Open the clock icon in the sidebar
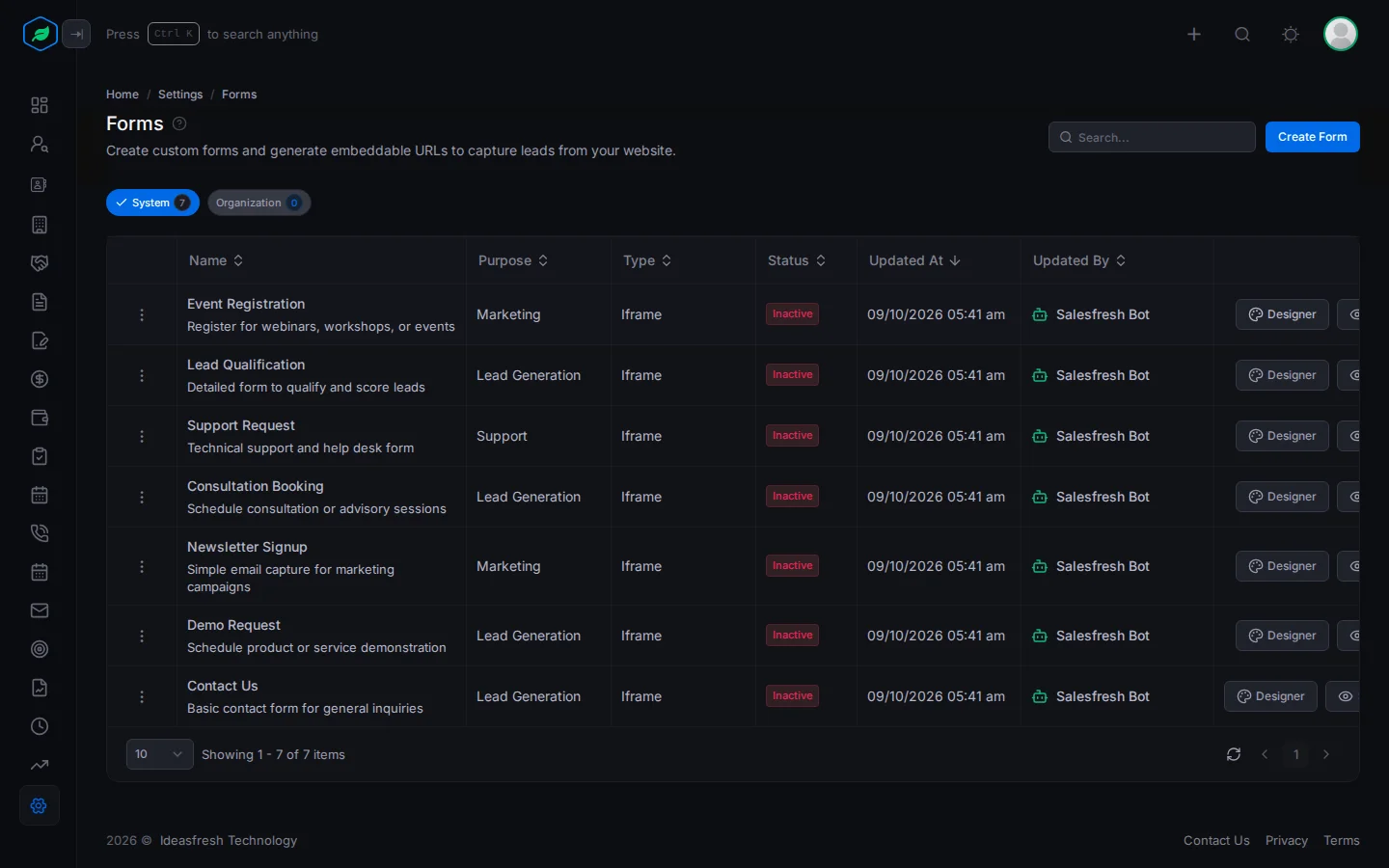1389x868 pixels. [40, 726]
